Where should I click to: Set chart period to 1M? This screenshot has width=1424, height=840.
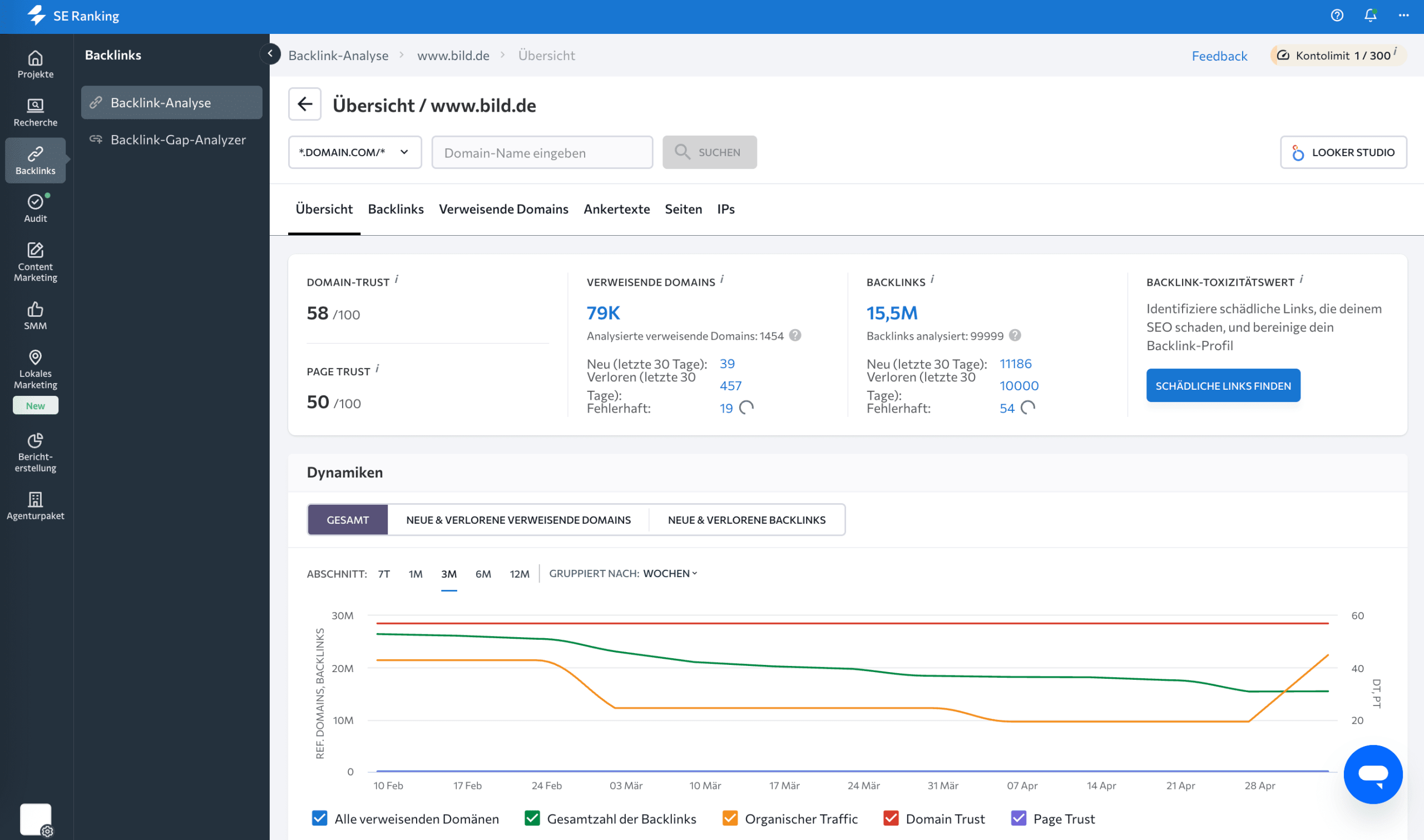(x=416, y=574)
